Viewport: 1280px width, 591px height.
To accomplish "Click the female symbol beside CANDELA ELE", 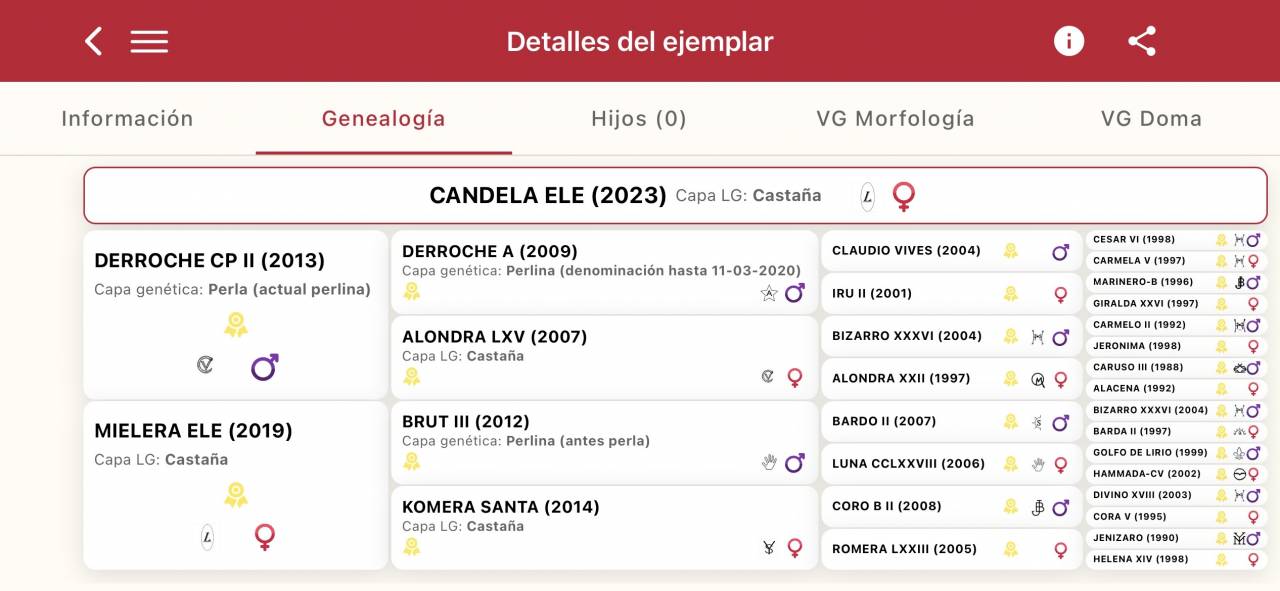I will 904,196.
